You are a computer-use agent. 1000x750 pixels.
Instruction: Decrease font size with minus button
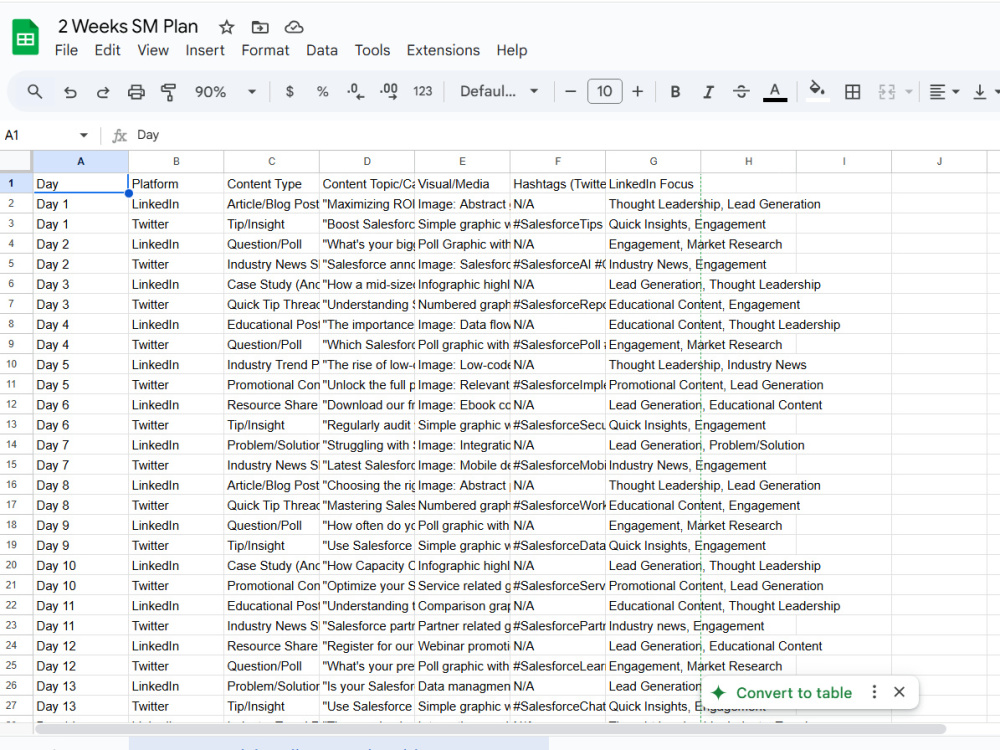pos(571,92)
